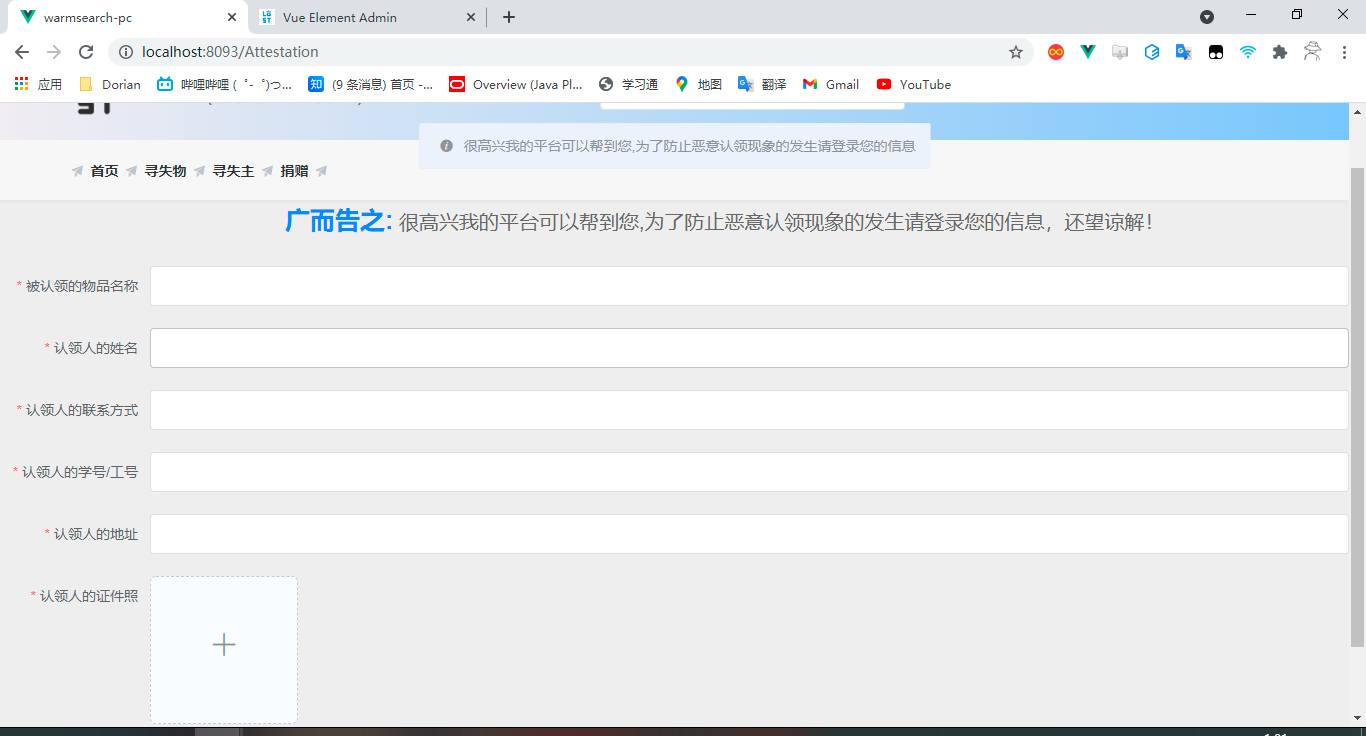Open the 哔哩哔哩 bookmark
Viewport: 1366px width, 736px height.
click(x=225, y=84)
